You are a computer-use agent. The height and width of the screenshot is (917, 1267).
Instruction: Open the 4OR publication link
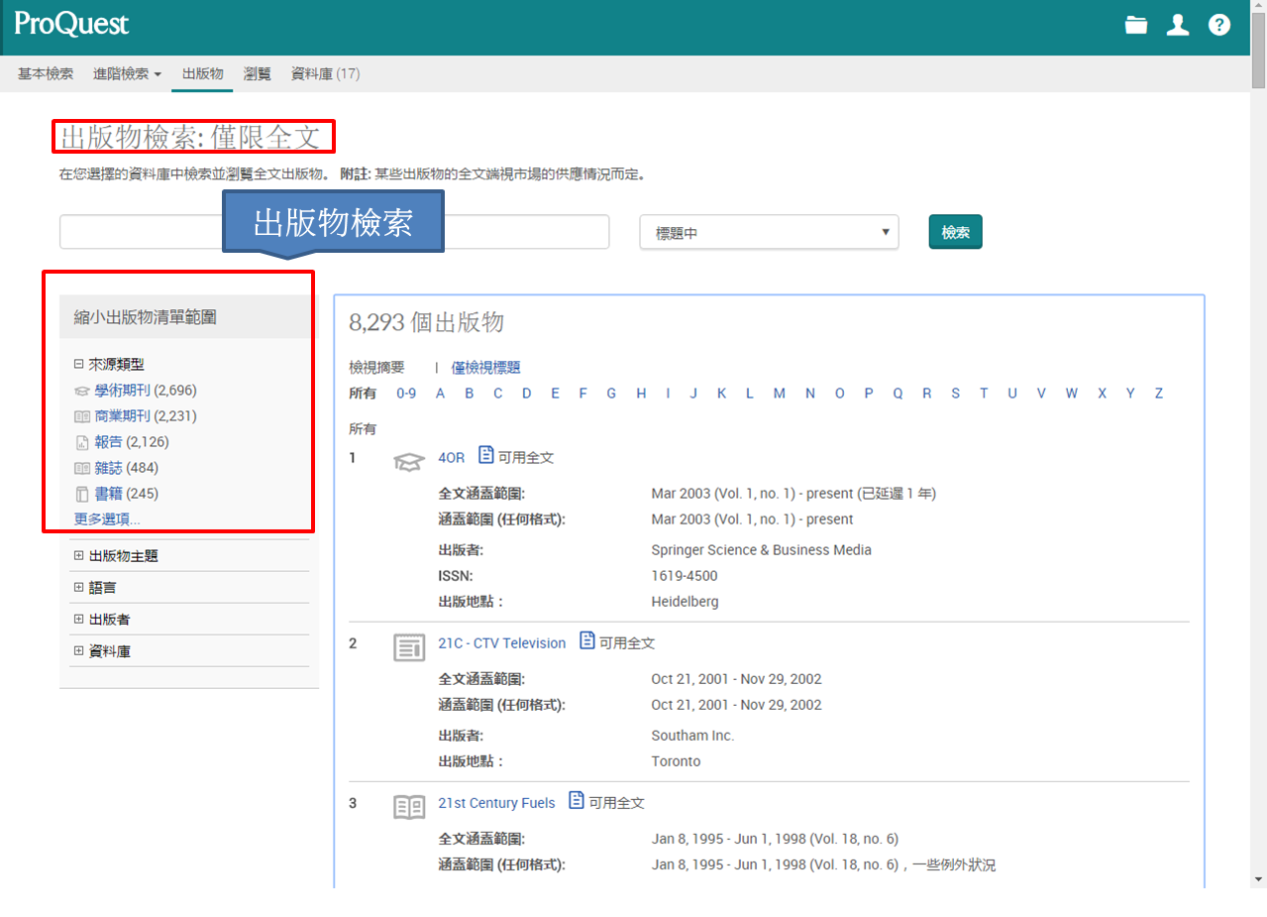click(451, 457)
